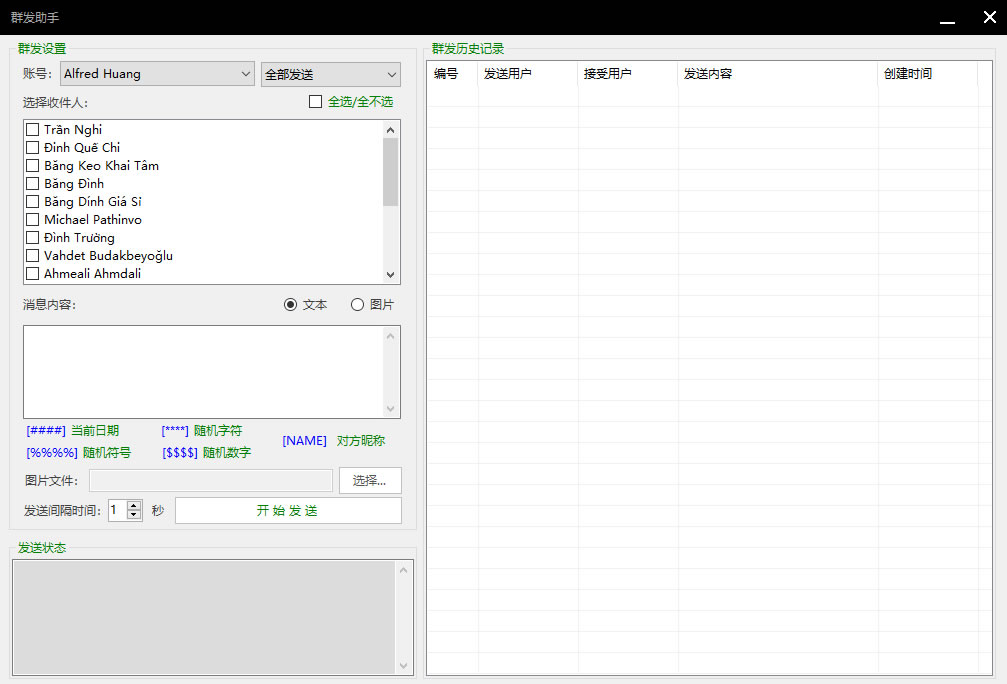The height and width of the screenshot is (684, 1007).
Task: Insert the [####] current date placeholder
Action: coord(46,431)
